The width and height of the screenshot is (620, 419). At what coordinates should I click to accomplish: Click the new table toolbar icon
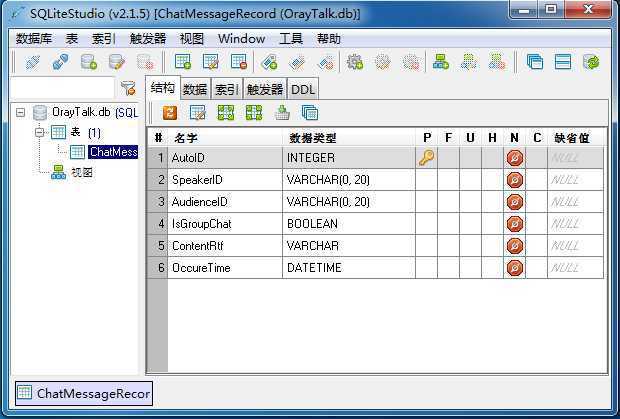point(183,62)
